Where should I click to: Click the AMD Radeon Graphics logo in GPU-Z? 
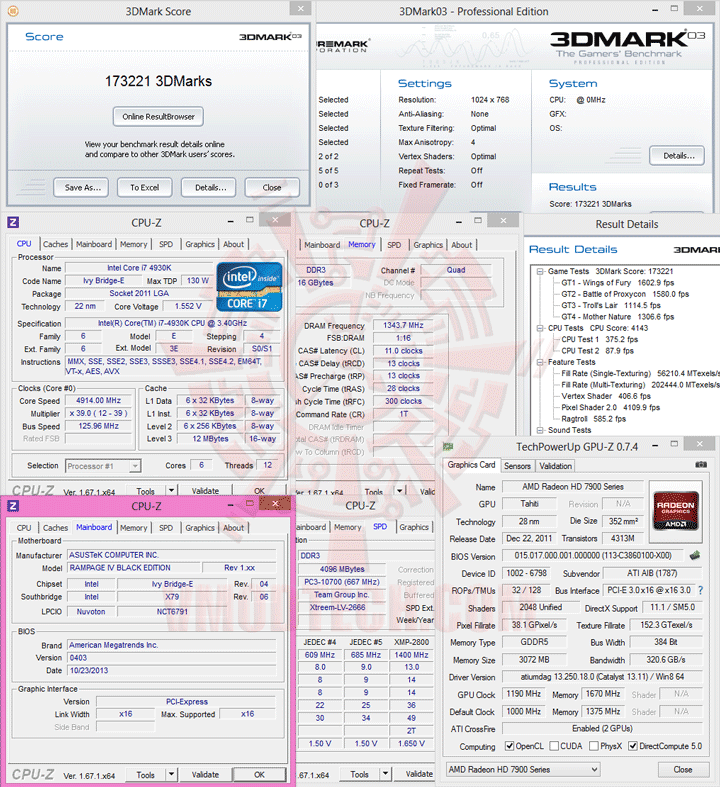click(x=675, y=511)
